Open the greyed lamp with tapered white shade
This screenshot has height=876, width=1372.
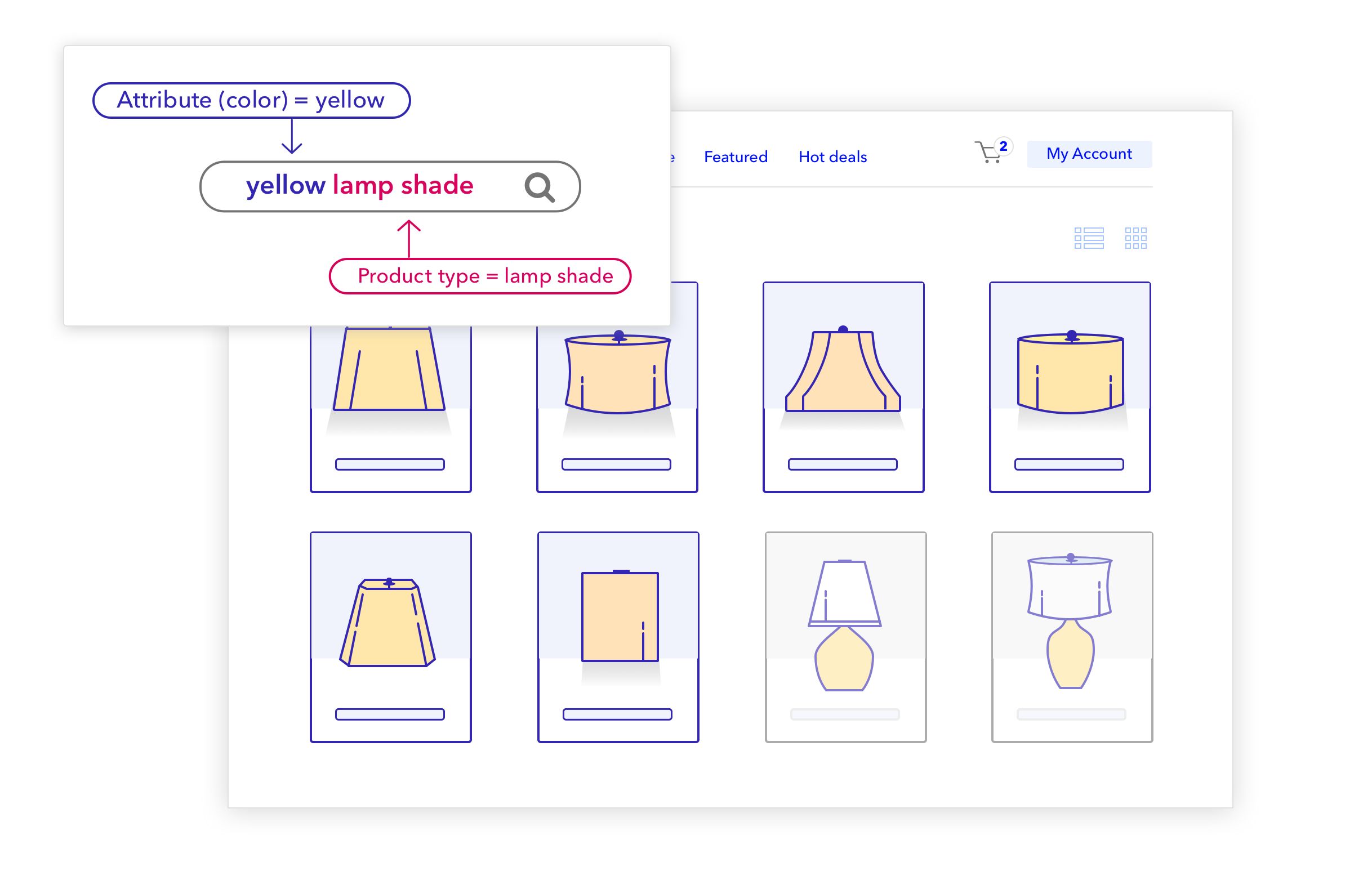[x=845, y=637]
